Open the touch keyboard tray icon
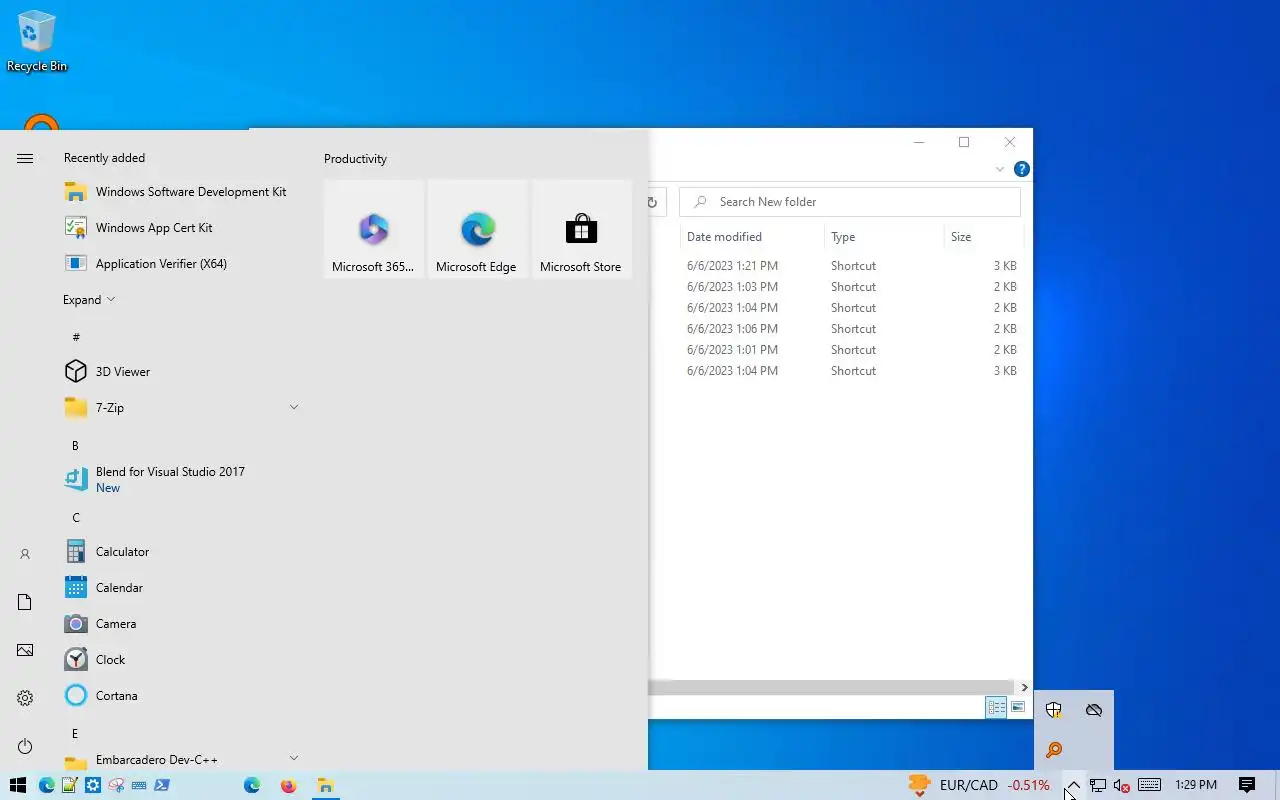Viewport: 1280px width, 800px height. [x=1149, y=785]
